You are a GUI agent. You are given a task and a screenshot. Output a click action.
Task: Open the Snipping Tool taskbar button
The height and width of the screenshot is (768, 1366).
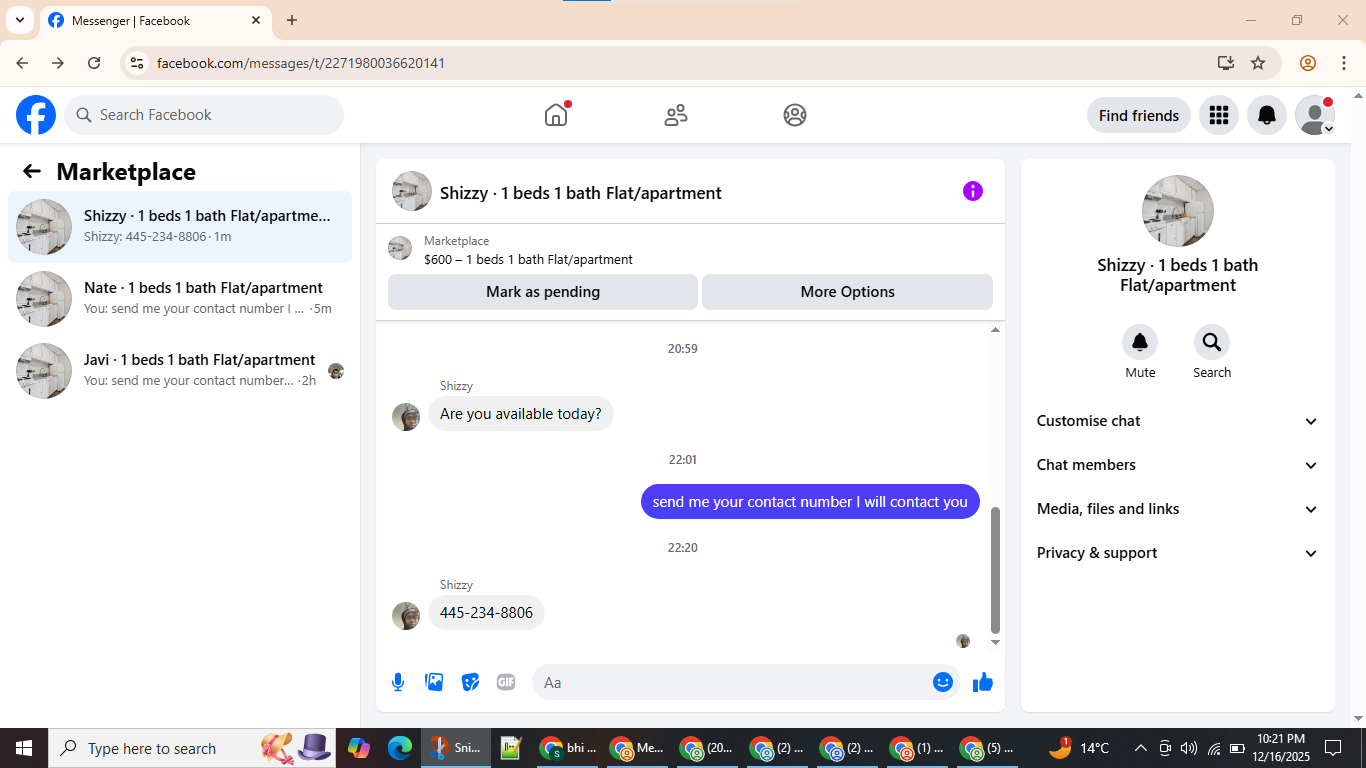455,748
